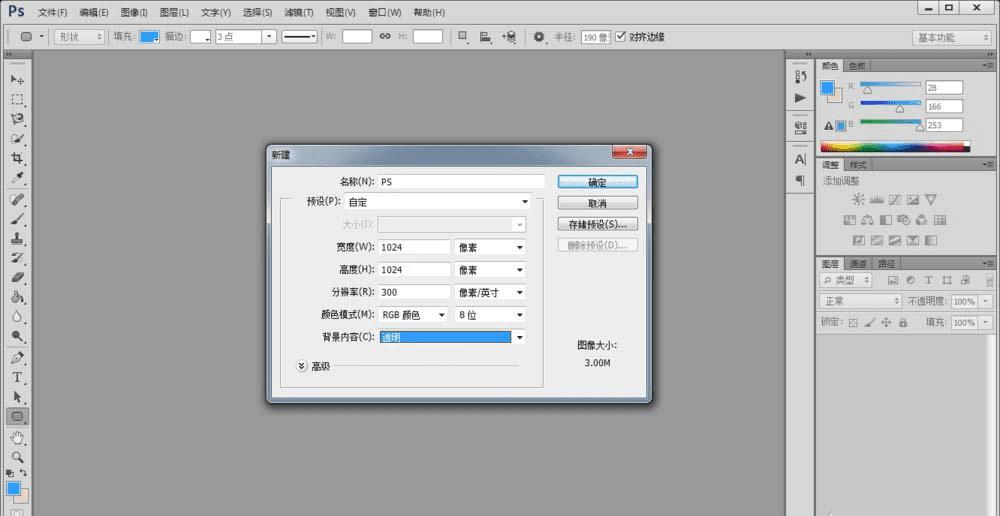Viewport: 1000px width, 516px height.
Task: Toggle the lock transparent pixels button
Action: [853, 323]
